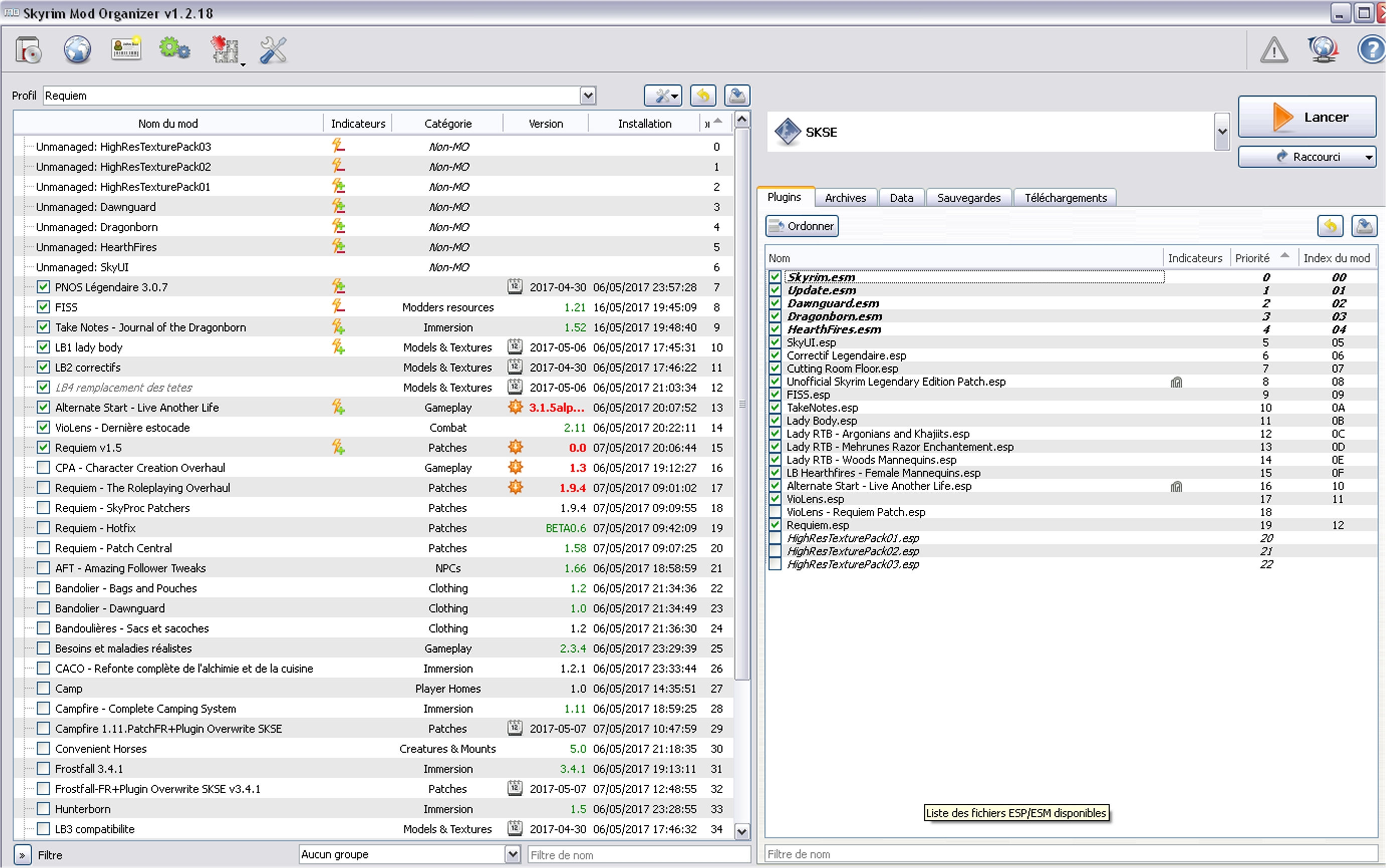The image size is (1386, 868).
Task: Open the Aucun groupe dropdown
Action: 512,854
